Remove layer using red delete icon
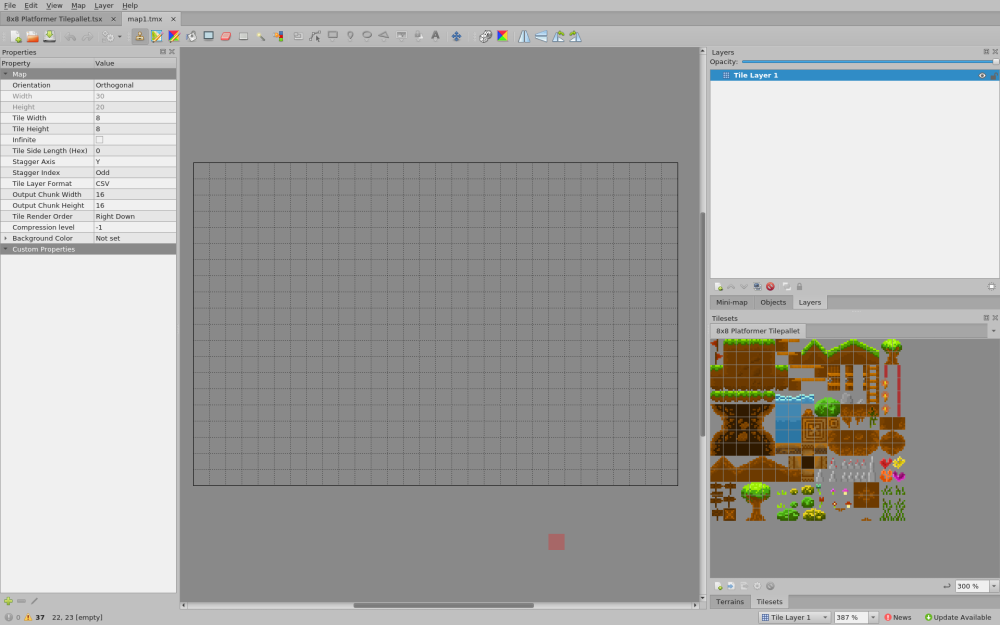 click(770, 287)
